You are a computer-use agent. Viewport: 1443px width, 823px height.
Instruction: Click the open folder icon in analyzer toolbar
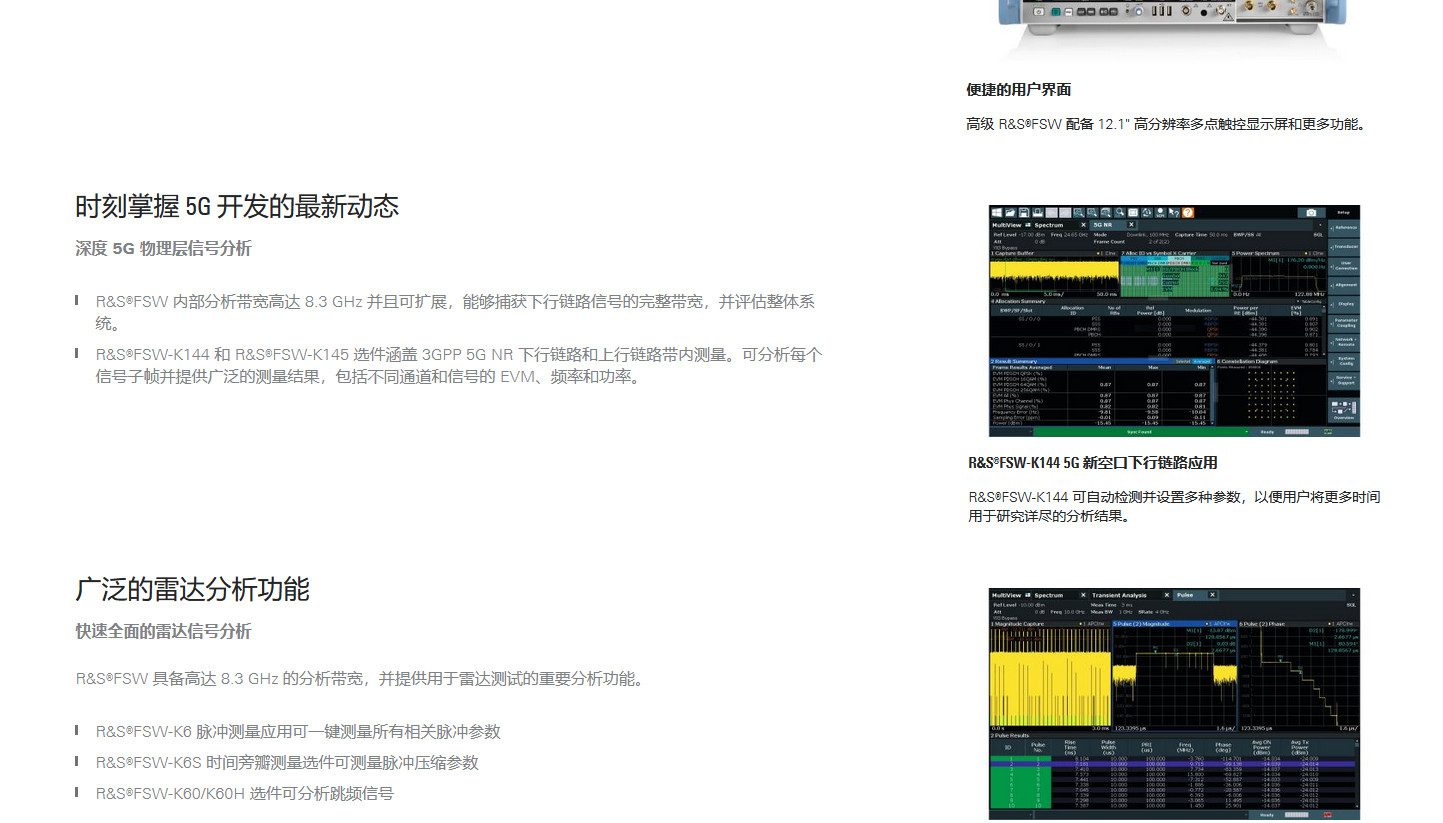pyautogui.click(x=1011, y=213)
